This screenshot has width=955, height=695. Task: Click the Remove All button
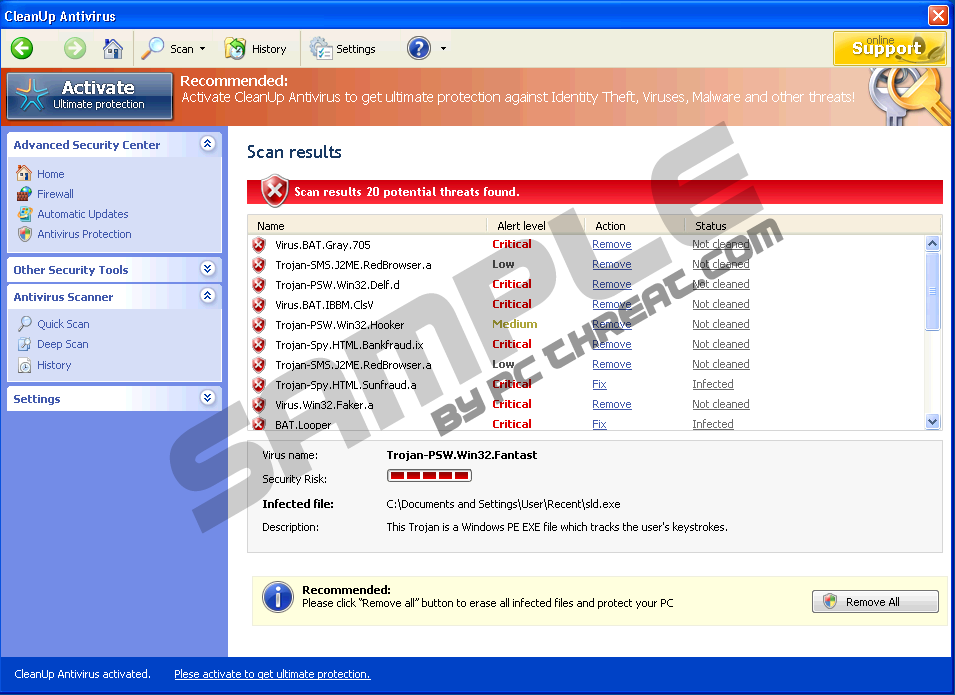point(875,602)
